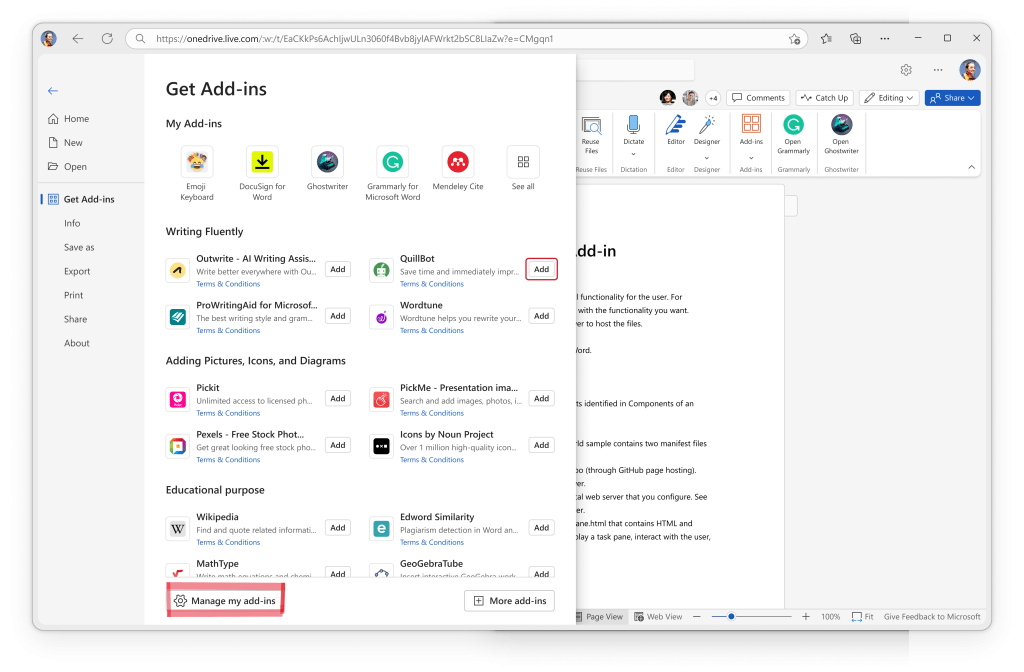1024x672 pixels.
Task: Click browser back arrow
Action: (78, 39)
